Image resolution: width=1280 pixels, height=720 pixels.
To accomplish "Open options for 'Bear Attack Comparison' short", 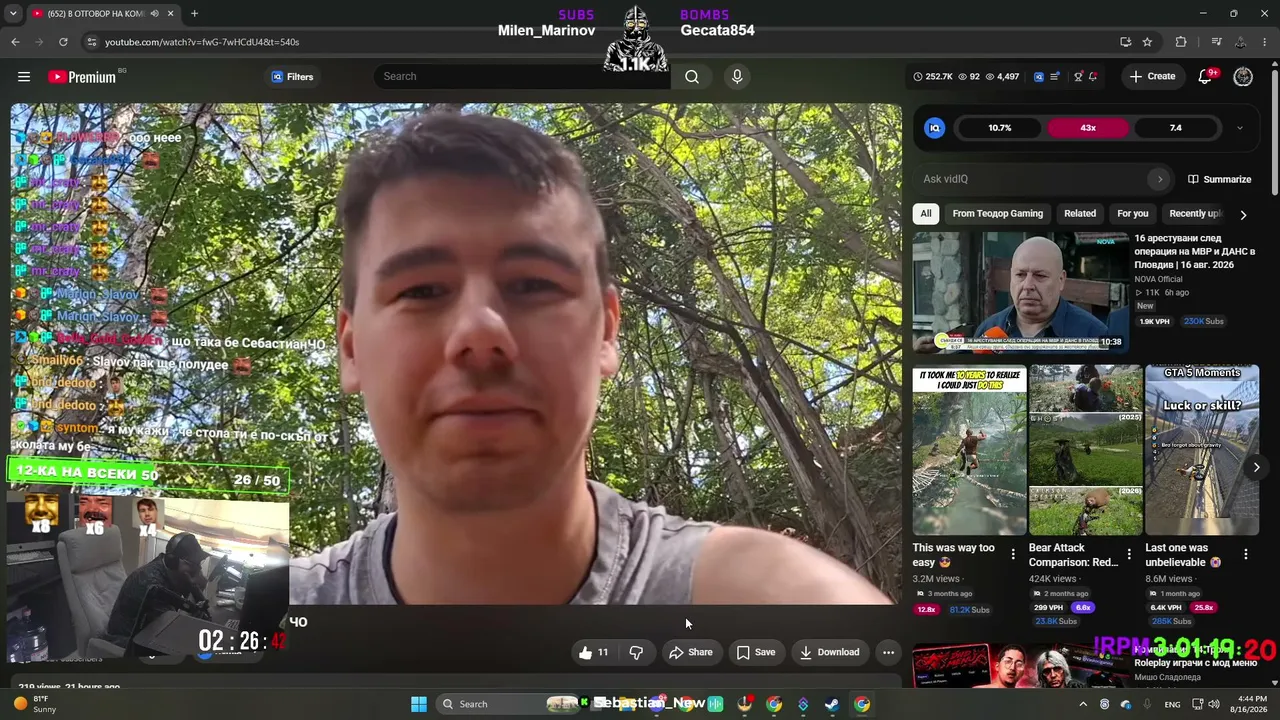I will (1129, 554).
